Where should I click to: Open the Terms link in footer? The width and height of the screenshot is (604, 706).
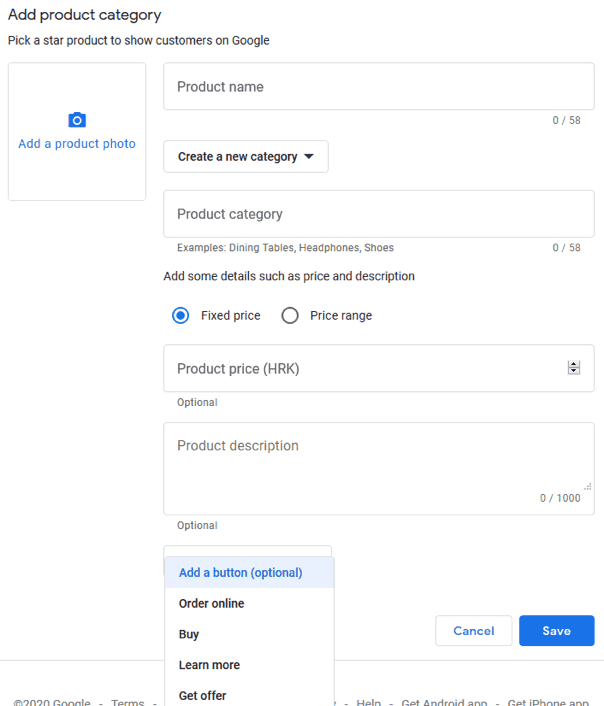tap(128, 703)
